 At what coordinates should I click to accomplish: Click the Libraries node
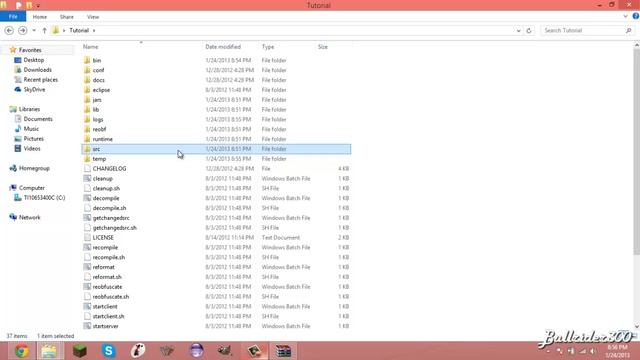(29, 109)
